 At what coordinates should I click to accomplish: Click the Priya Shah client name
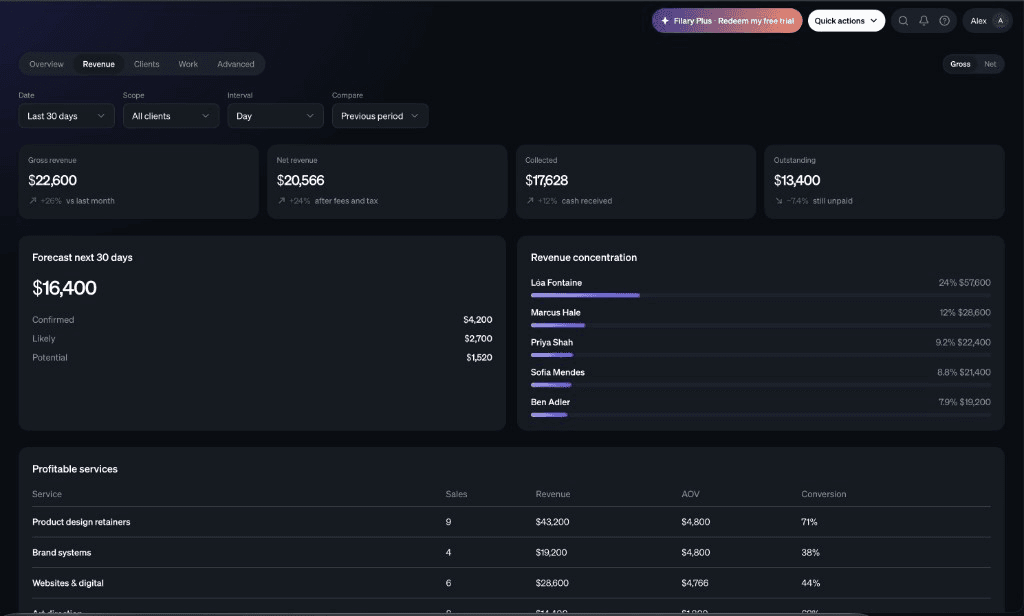tap(552, 342)
